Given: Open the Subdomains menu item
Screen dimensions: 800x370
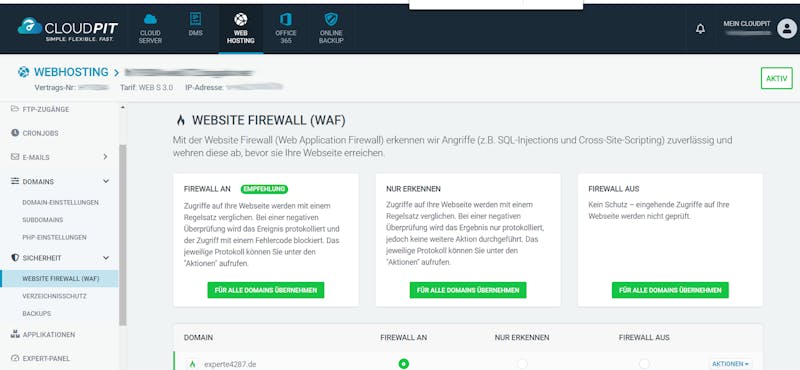Looking at the screenshot, I should (43, 220).
